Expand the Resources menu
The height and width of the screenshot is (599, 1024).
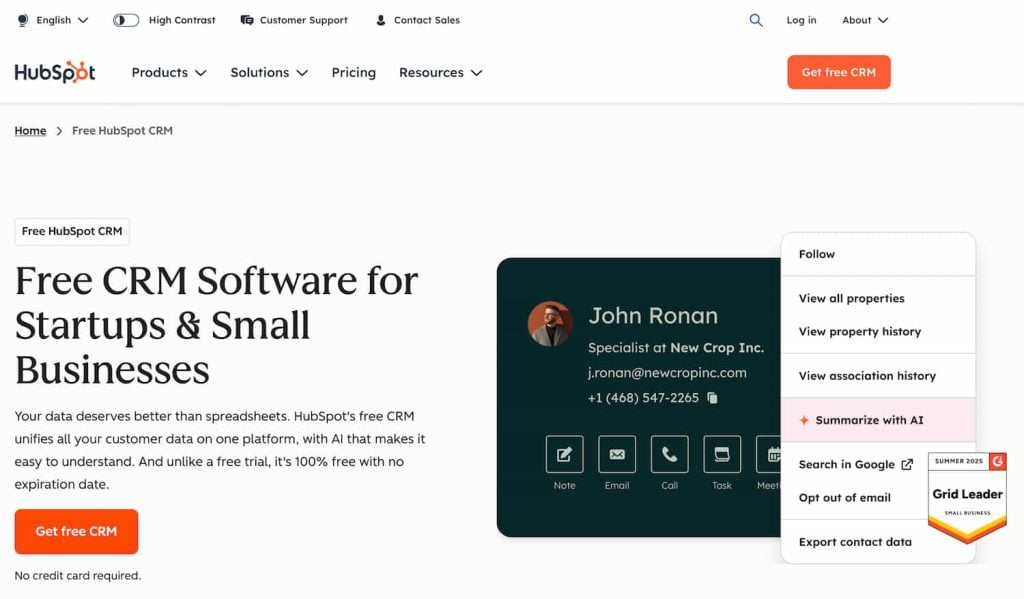click(441, 73)
